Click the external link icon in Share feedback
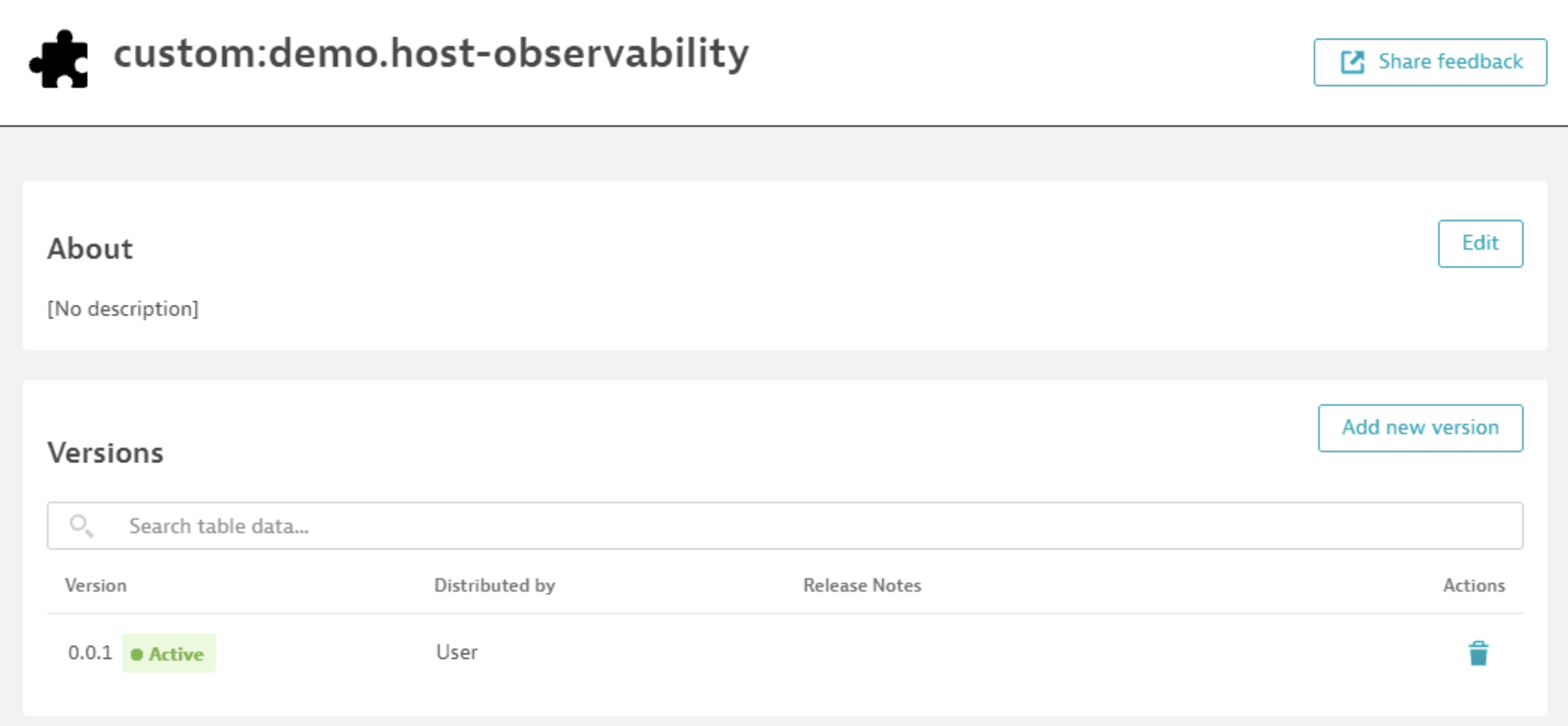The height and width of the screenshot is (726, 1568). tap(1352, 62)
